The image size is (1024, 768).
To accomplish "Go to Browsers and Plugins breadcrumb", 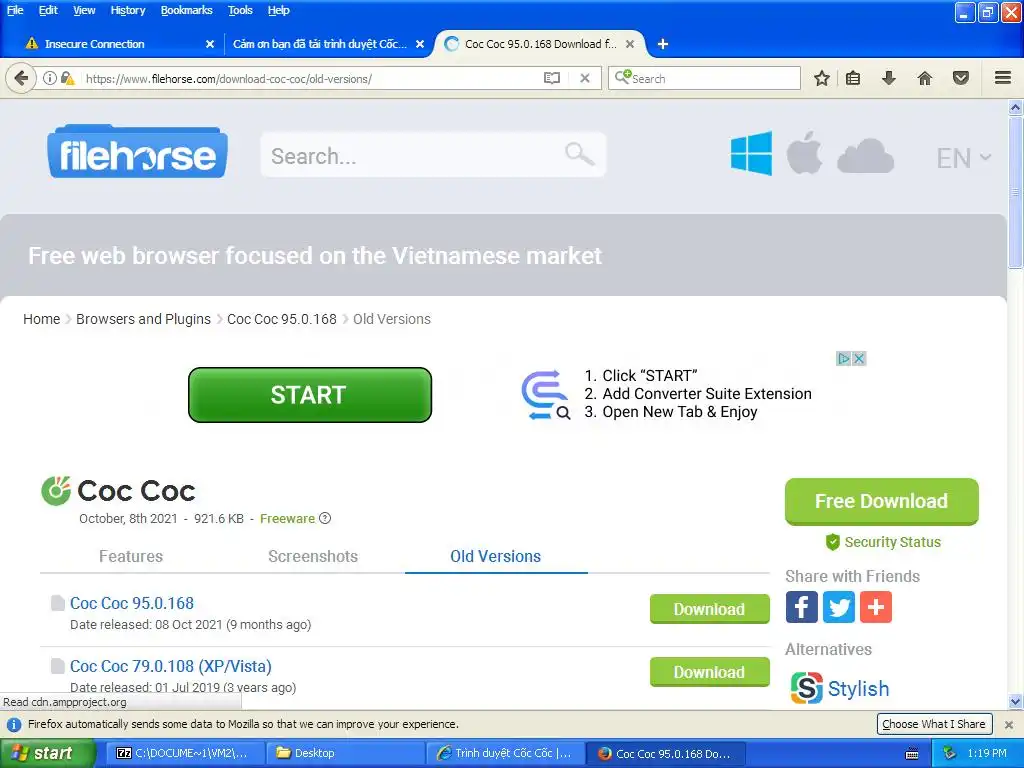I will click(143, 319).
